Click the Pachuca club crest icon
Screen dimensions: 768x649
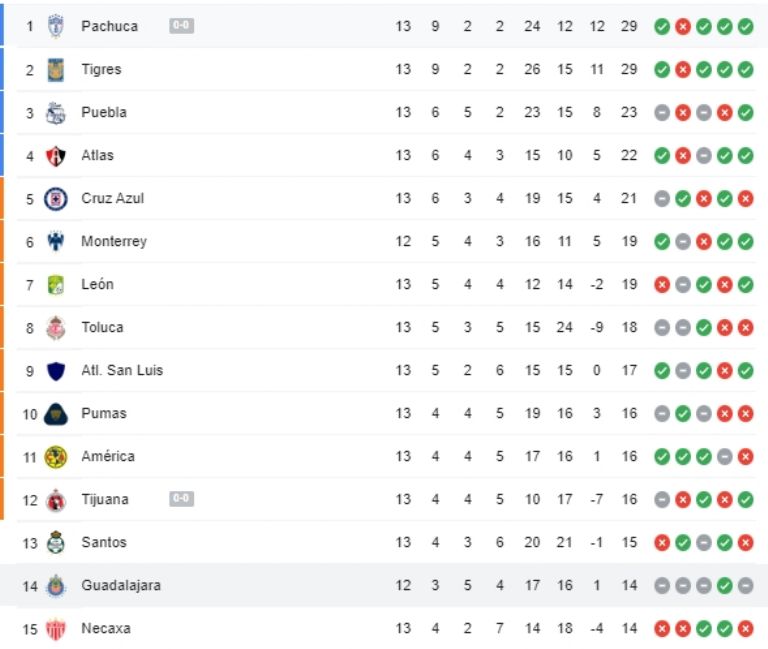click(56, 27)
